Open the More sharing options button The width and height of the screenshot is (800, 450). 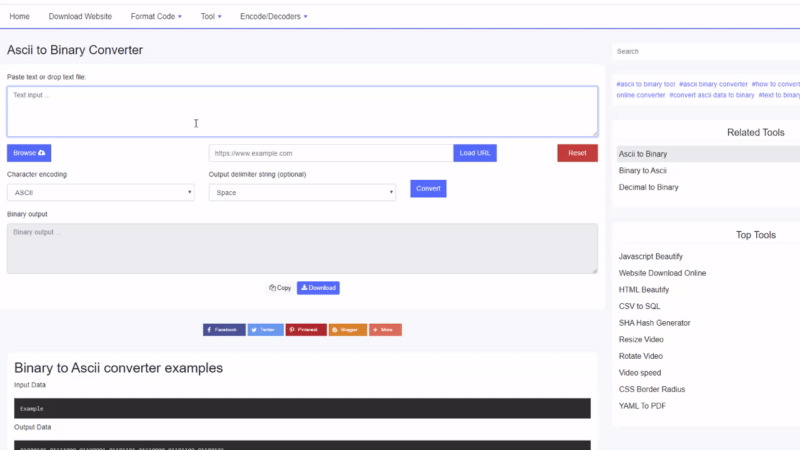[385, 329]
